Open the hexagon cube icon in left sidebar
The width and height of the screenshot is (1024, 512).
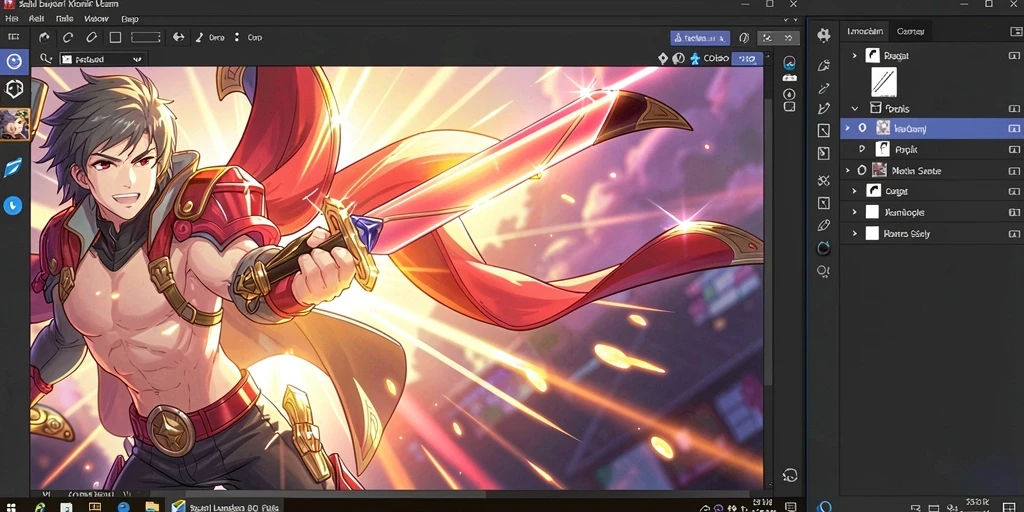coord(14,89)
